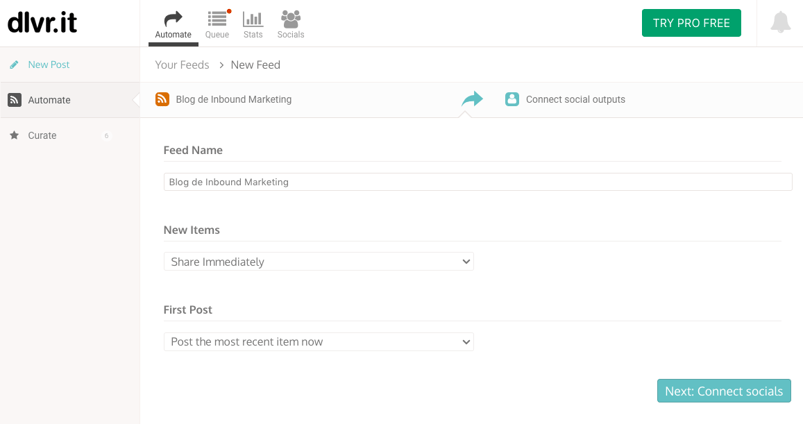Click the star icon beside Curate
803x424 pixels.
click(14, 135)
